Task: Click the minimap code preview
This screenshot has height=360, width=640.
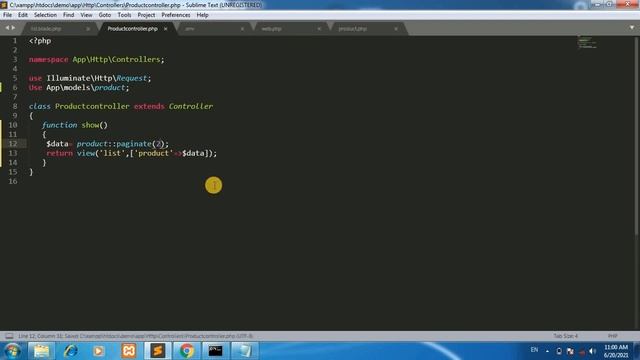Action: click(x=587, y=42)
